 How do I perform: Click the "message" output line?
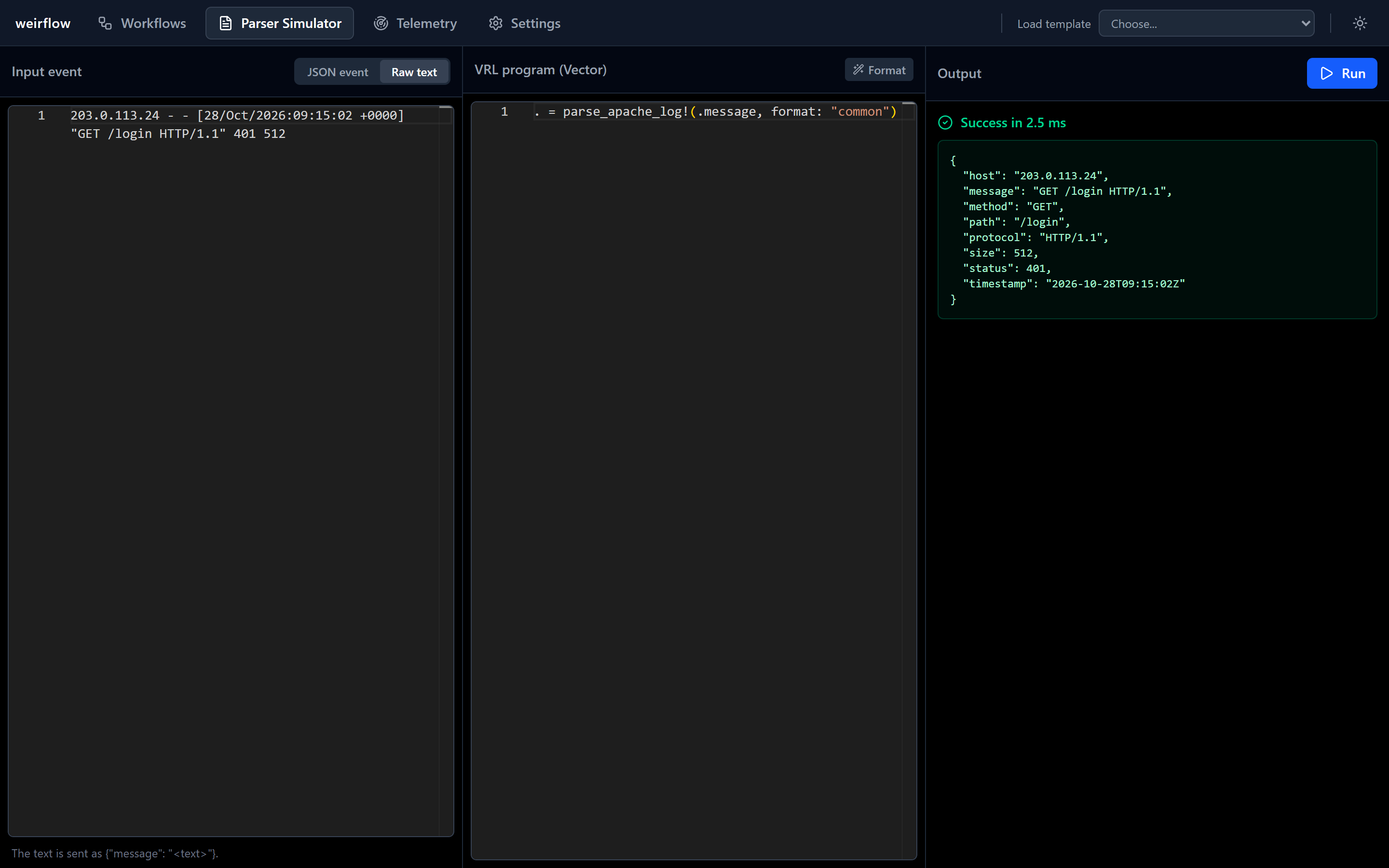1067,191
